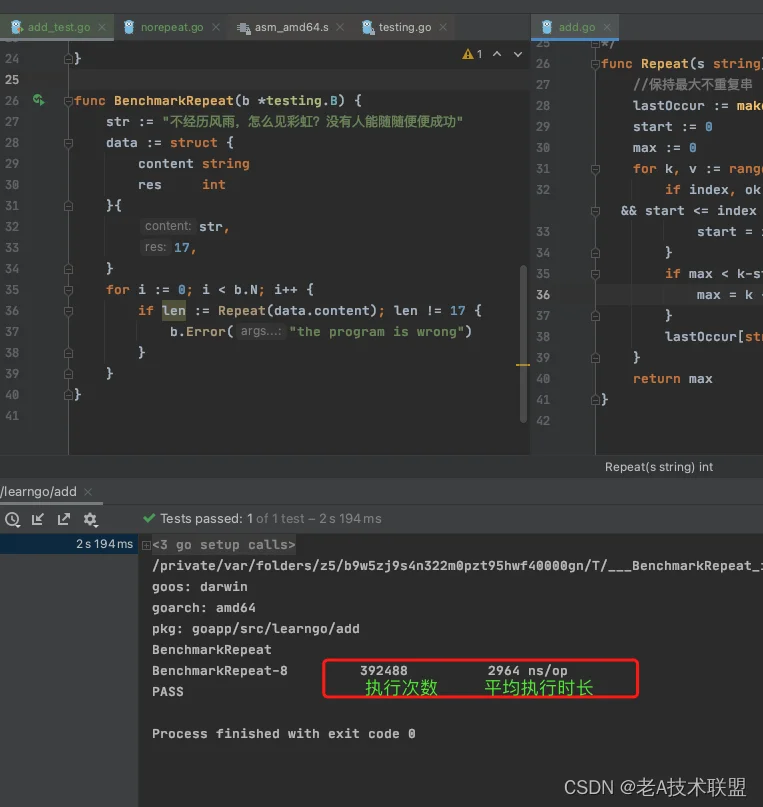
Task: Collapse the for range fold at add.go line 31
Action: click(x=595, y=169)
